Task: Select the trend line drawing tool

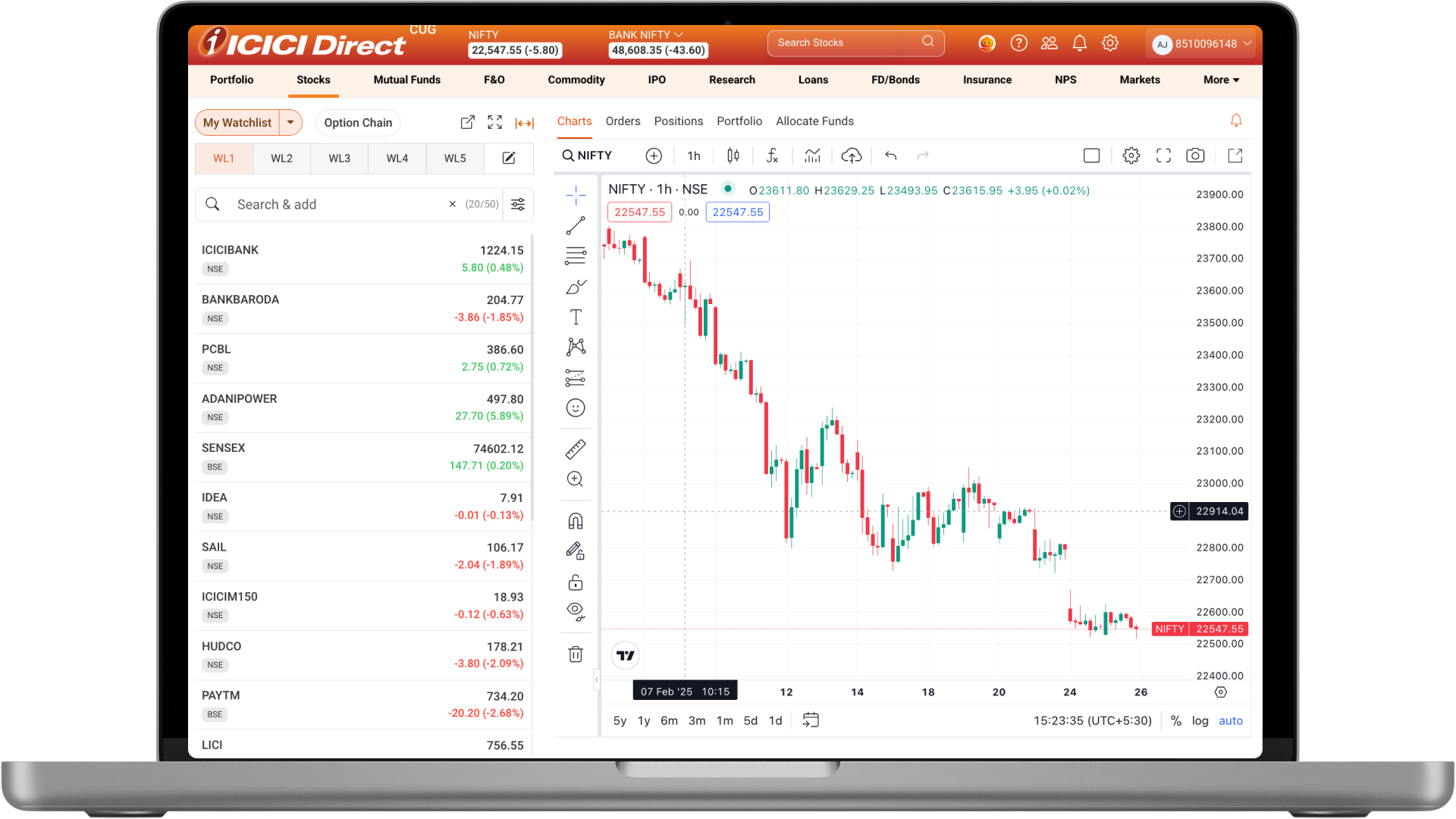Action: [x=576, y=225]
